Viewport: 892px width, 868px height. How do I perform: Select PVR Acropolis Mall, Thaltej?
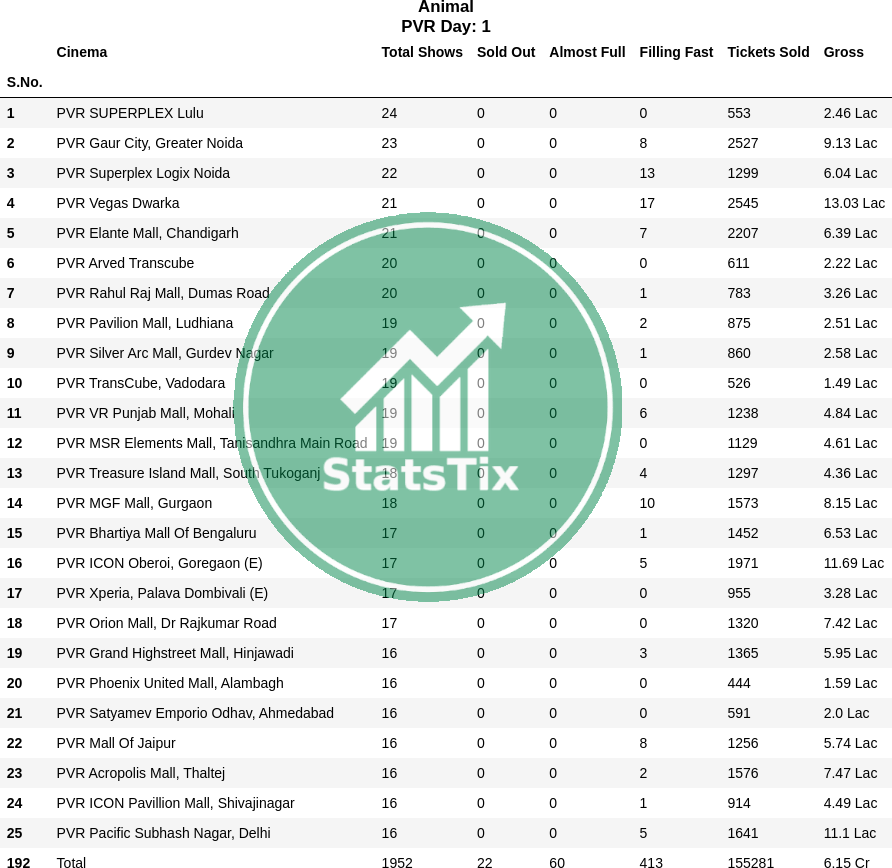click(141, 774)
